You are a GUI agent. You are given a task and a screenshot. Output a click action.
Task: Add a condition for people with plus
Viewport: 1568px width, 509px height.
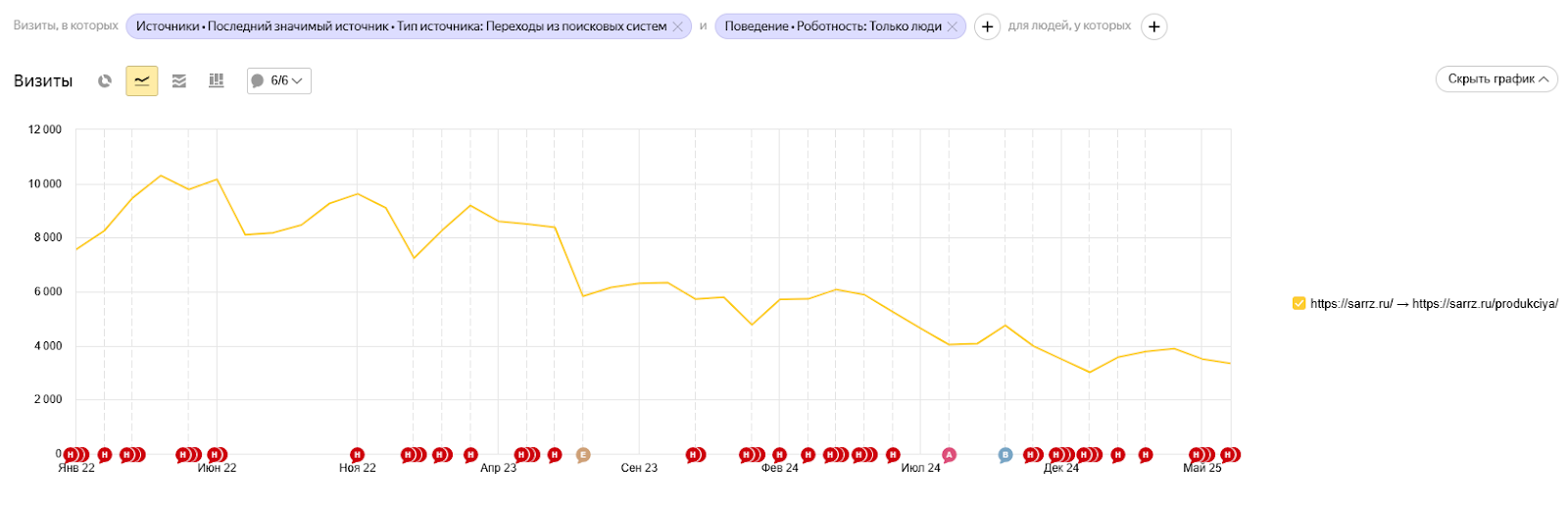coord(1154,26)
